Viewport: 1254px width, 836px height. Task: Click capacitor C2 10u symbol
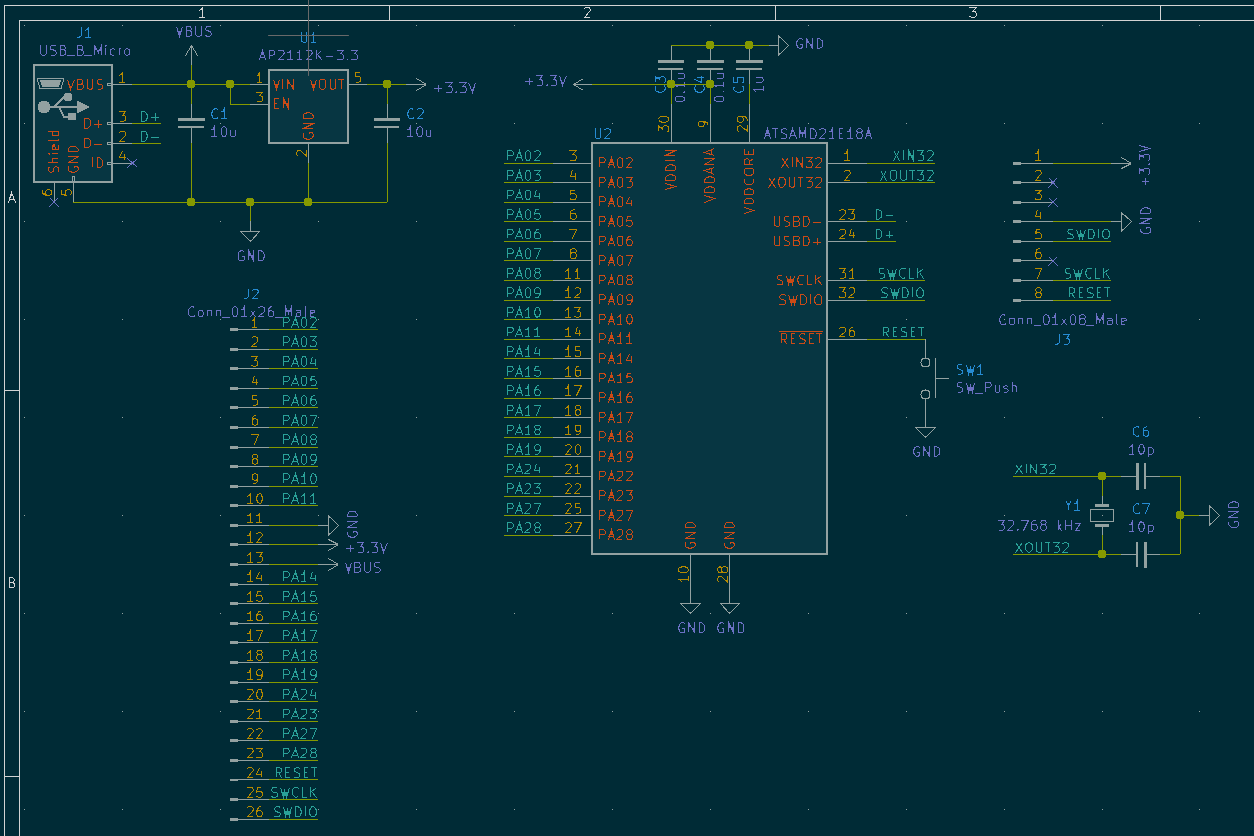[x=386, y=123]
